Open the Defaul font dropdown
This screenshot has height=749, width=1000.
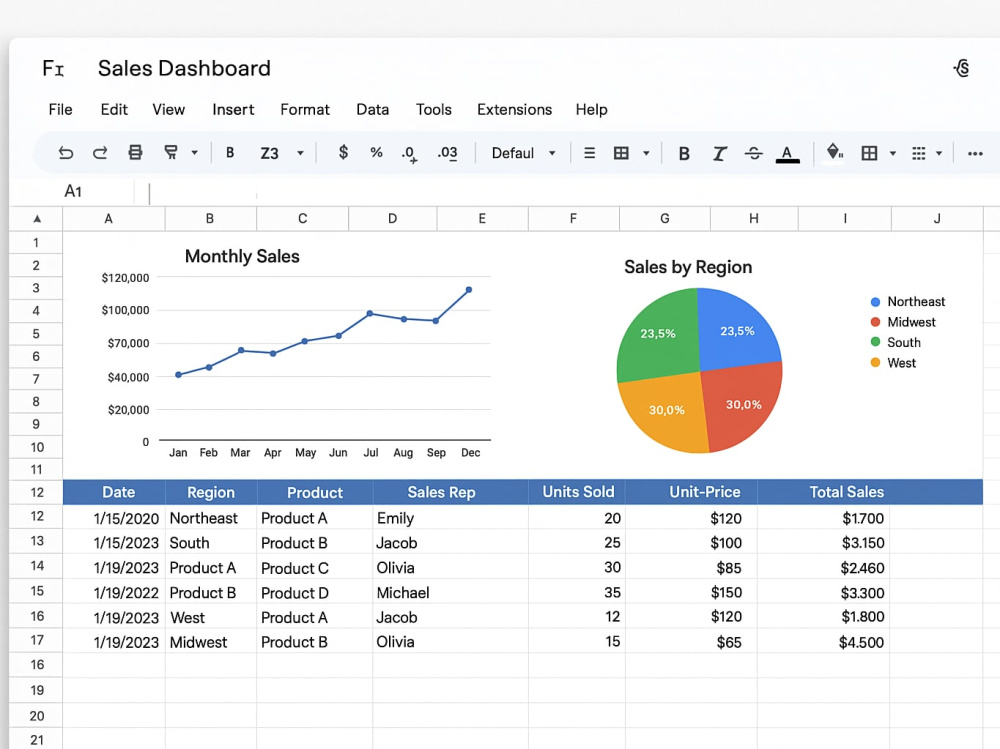point(523,153)
